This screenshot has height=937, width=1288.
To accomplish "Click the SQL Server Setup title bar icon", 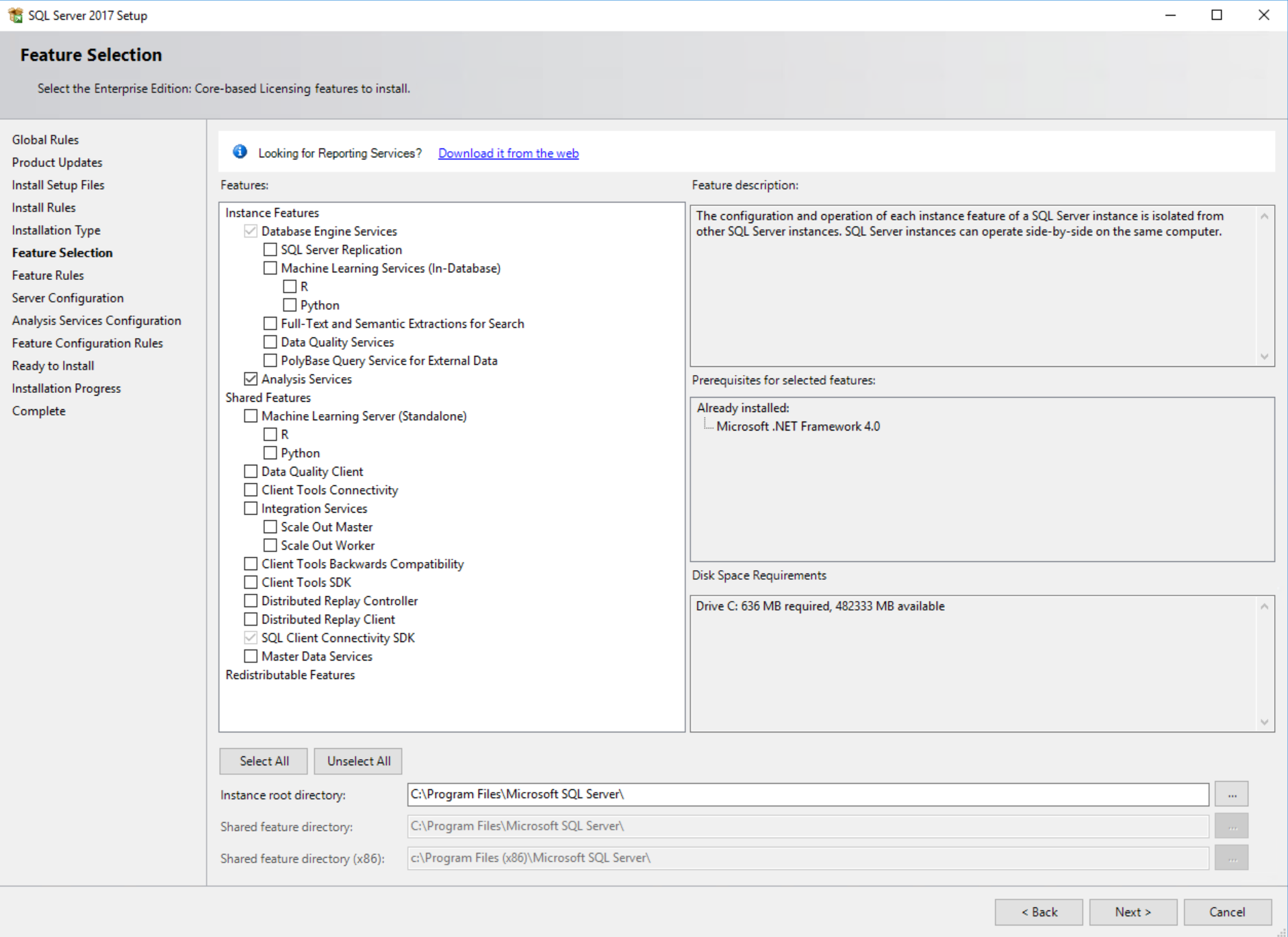I will [15, 15].
